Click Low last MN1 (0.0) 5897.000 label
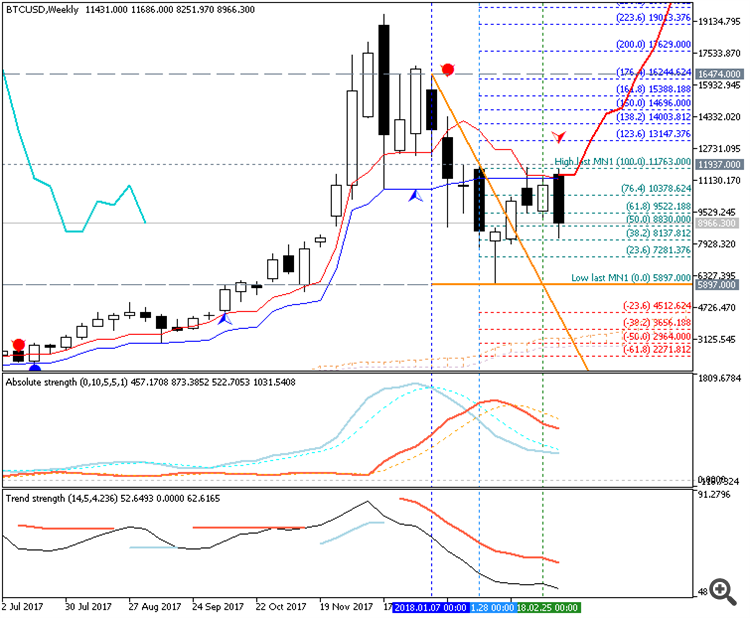750x618 pixels. pyautogui.click(x=631, y=277)
